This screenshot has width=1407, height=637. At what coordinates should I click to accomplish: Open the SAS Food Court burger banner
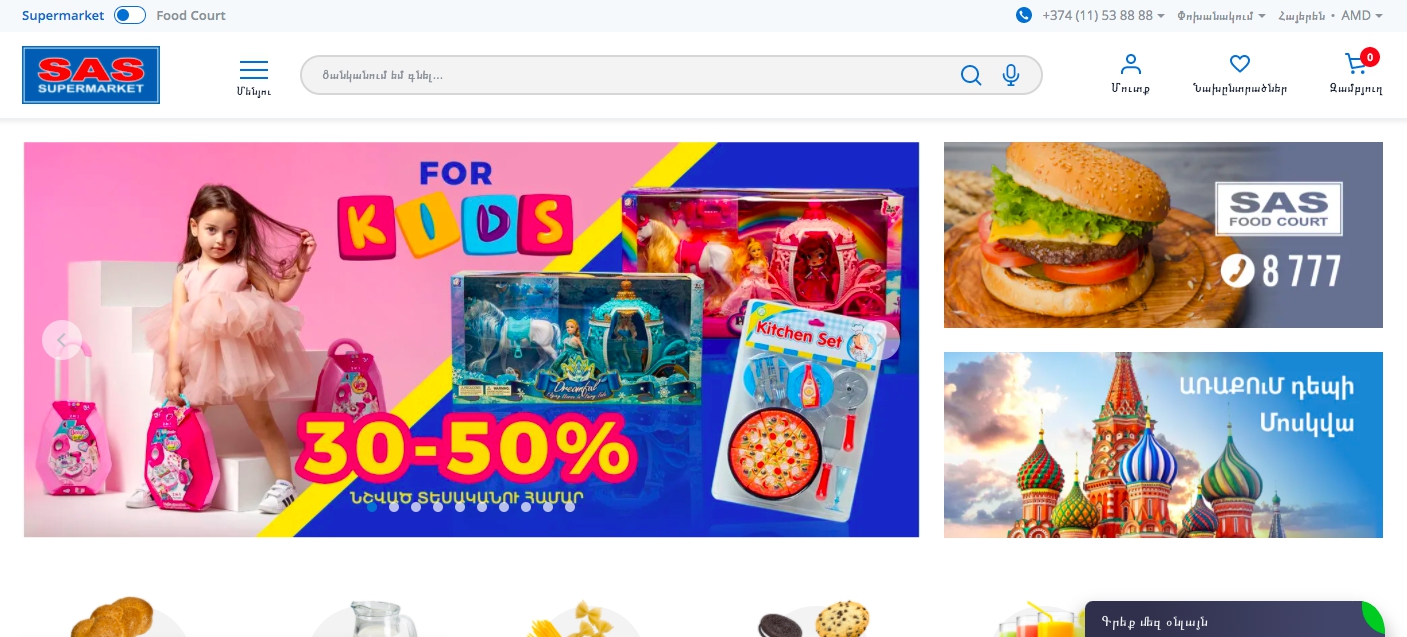click(1163, 235)
